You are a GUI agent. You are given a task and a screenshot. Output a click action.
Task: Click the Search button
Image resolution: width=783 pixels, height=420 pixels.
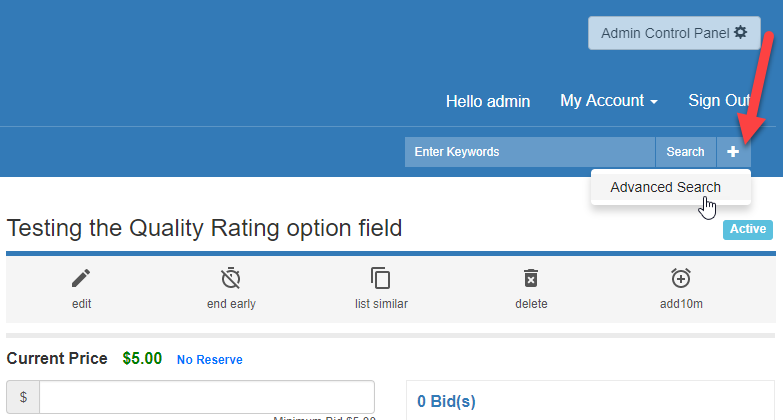click(x=686, y=152)
